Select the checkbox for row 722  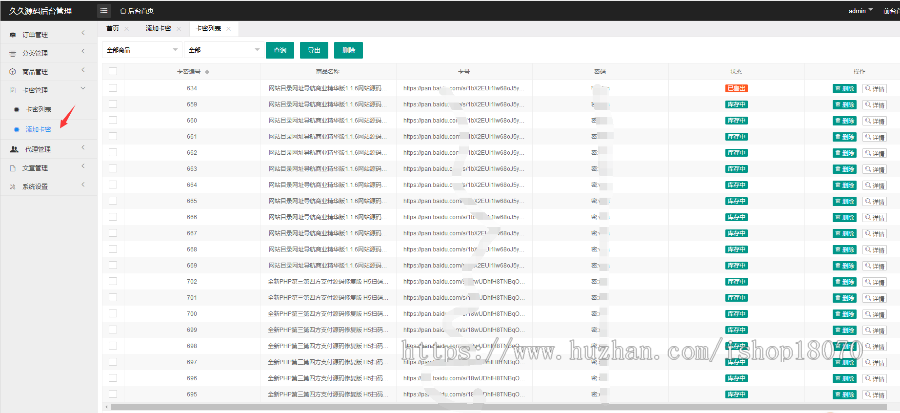[x=112, y=282]
